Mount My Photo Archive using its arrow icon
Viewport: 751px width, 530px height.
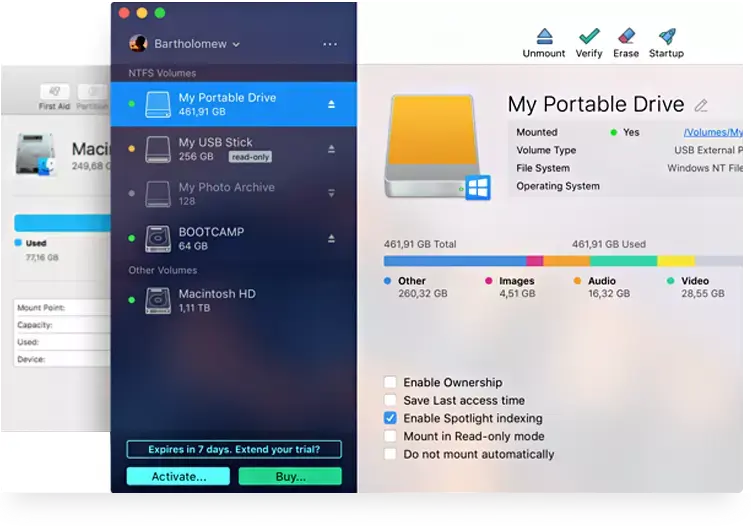[x=331, y=193]
